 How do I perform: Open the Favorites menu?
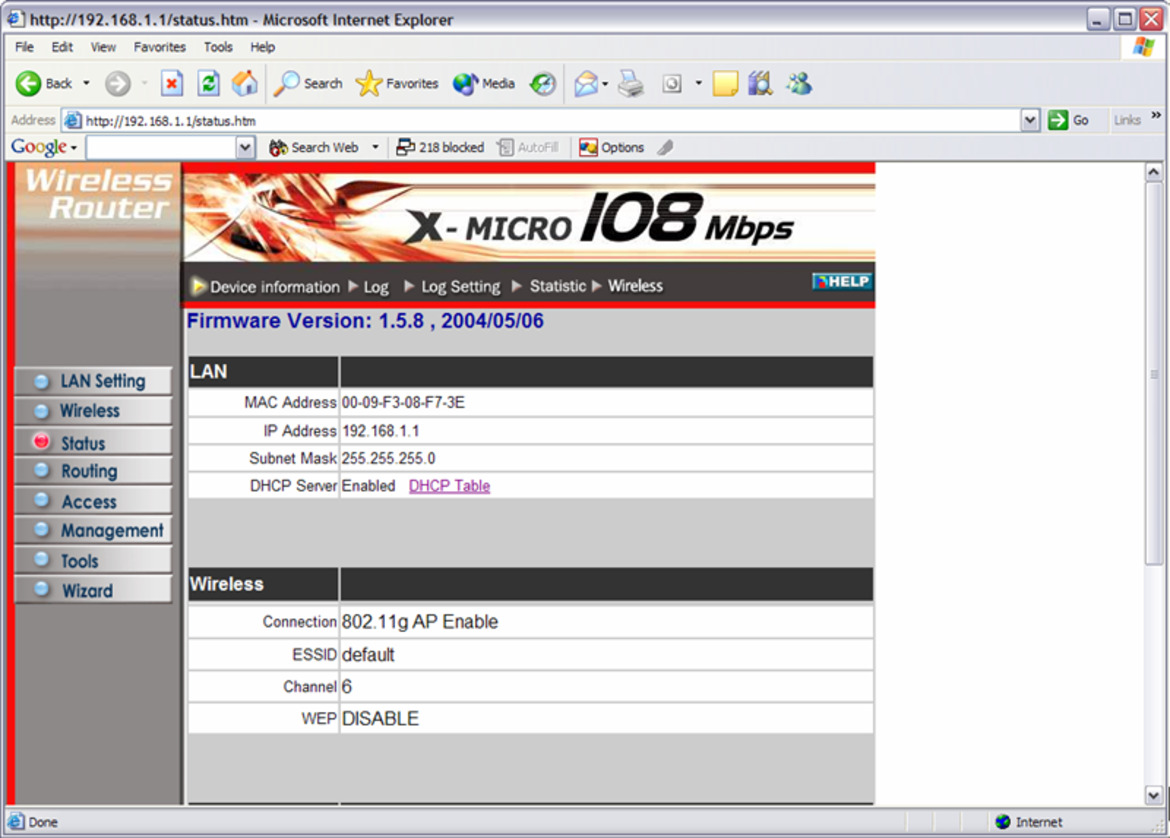tap(160, 47)
